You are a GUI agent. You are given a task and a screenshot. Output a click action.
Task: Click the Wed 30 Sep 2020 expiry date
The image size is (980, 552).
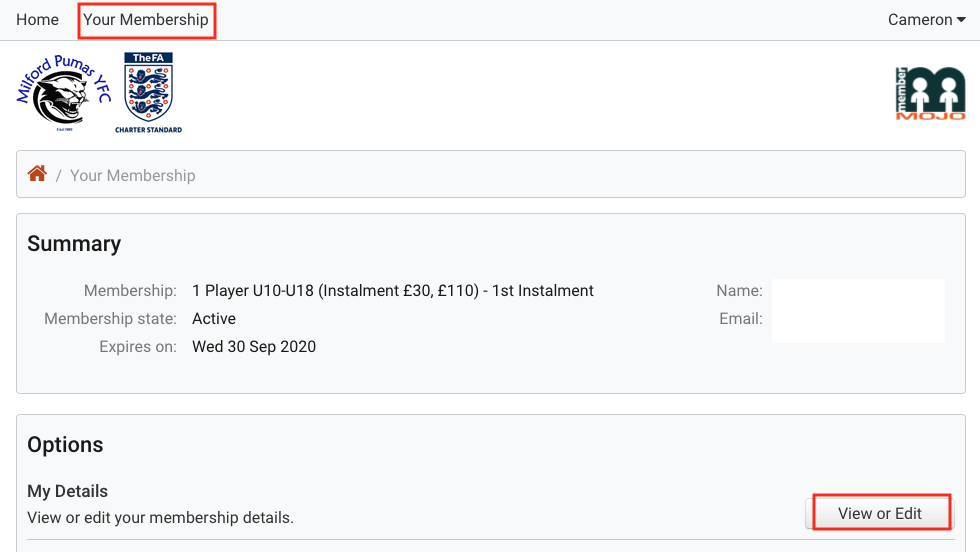254,347
